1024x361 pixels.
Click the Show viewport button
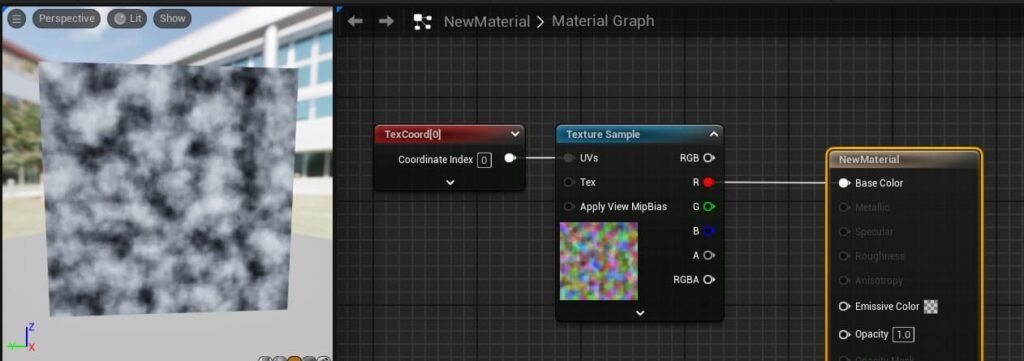point(172,18)
